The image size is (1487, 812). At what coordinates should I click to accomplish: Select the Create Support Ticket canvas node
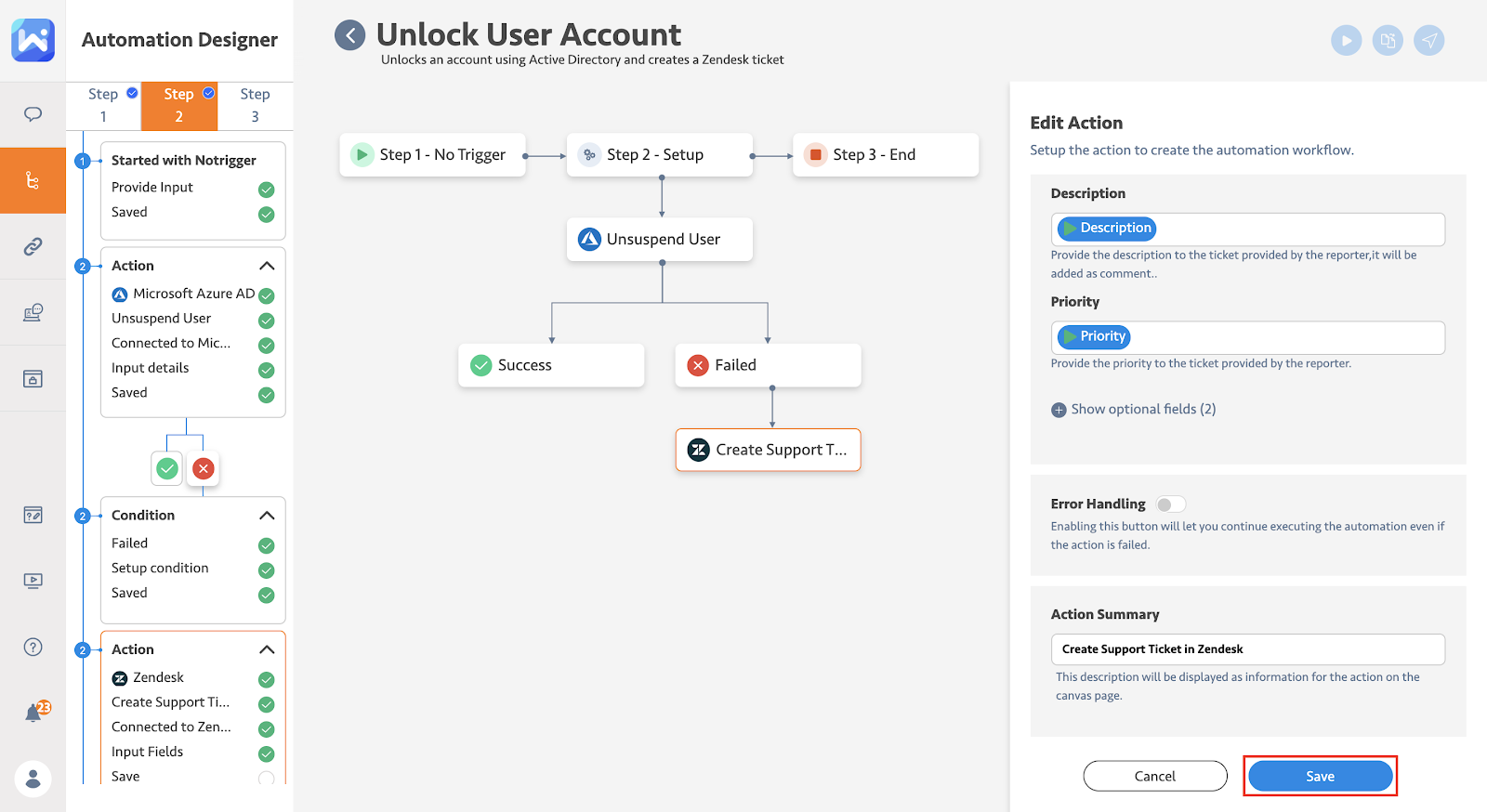769,450
